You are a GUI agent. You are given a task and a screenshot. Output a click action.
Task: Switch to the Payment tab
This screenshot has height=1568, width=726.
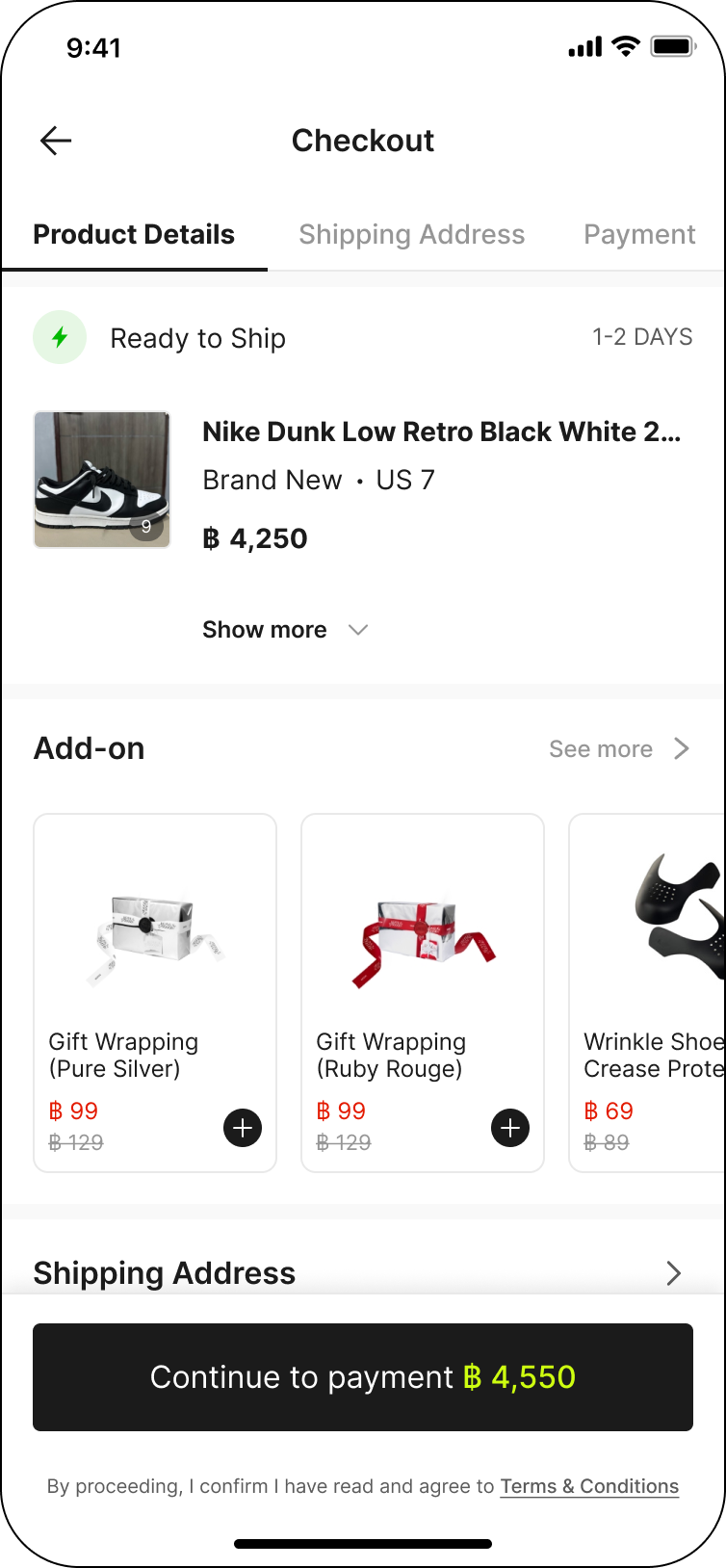click(639, 234)
